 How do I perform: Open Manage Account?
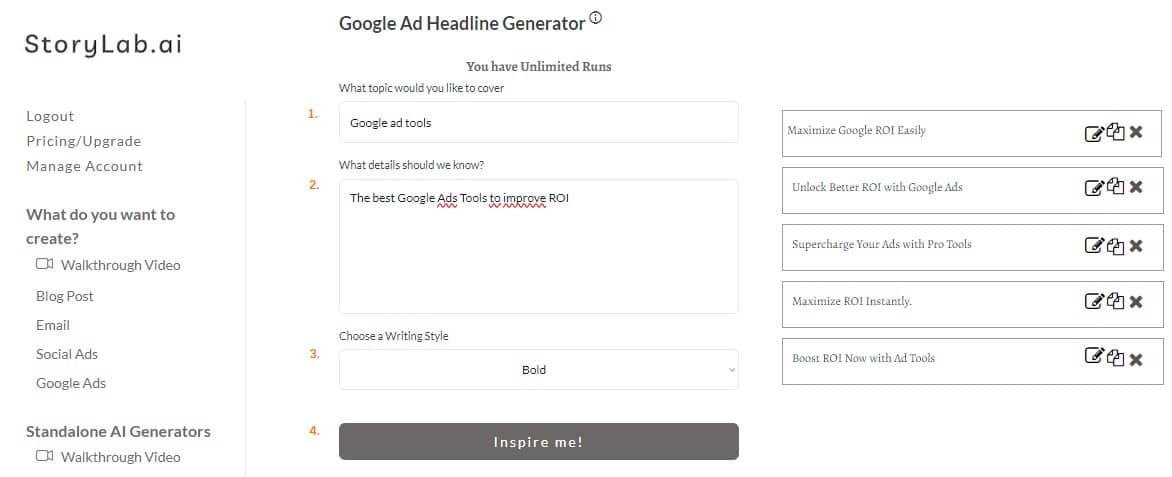(84, 166)
